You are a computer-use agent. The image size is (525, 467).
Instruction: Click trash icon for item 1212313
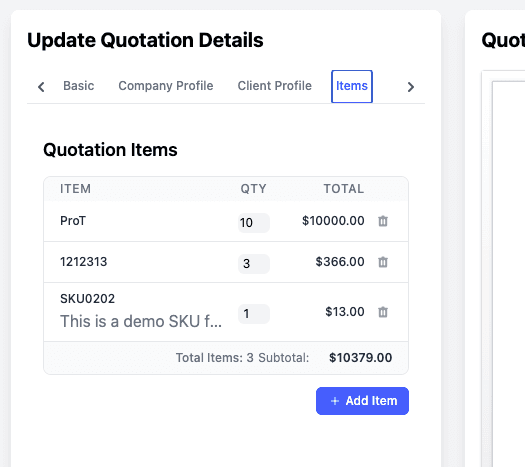click(x=383, y=262)
